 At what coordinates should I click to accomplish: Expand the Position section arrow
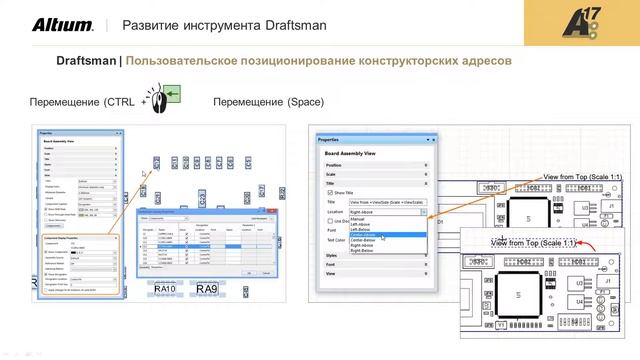[426, 165]
